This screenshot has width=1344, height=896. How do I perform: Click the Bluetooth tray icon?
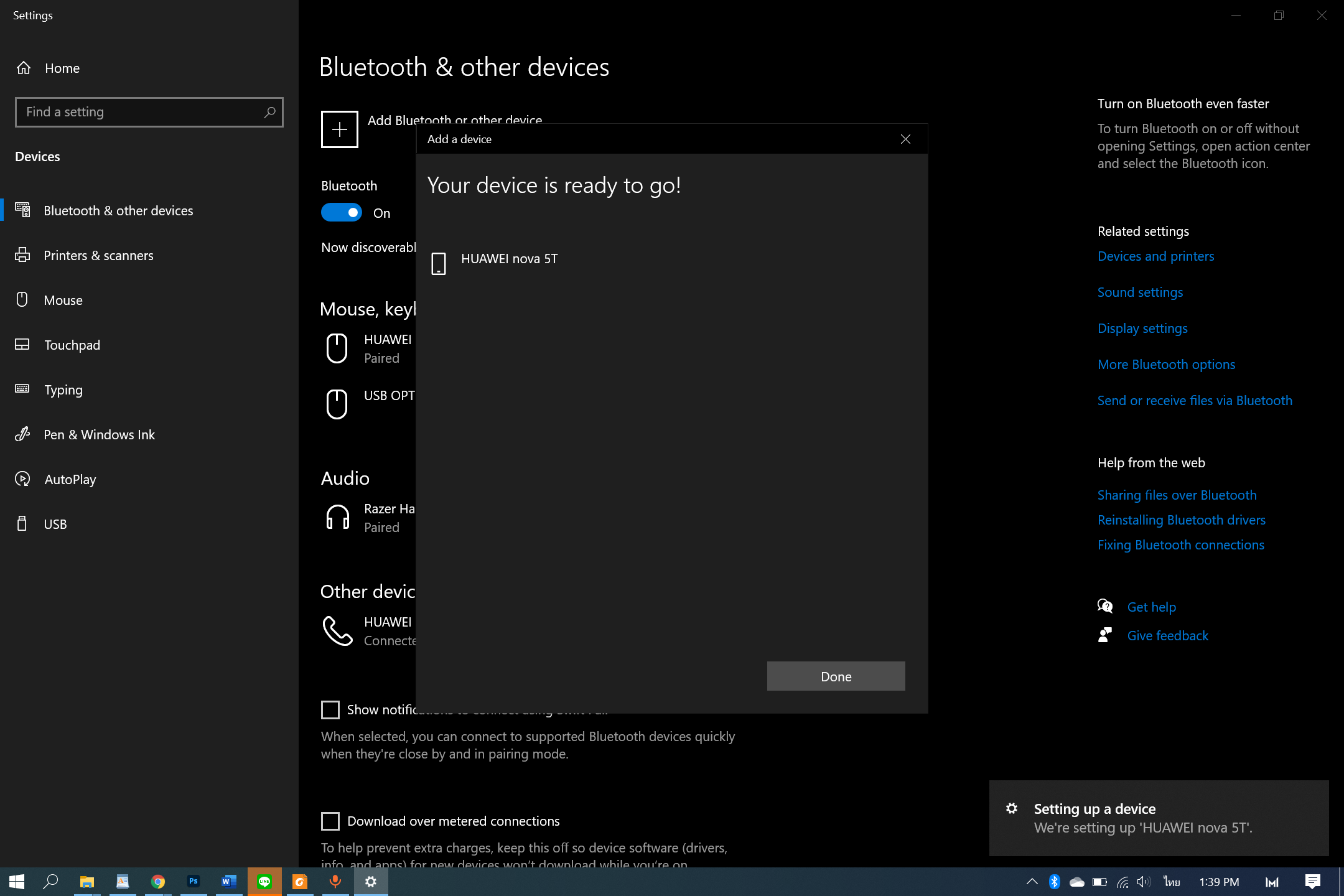[x=1054, y=882]
